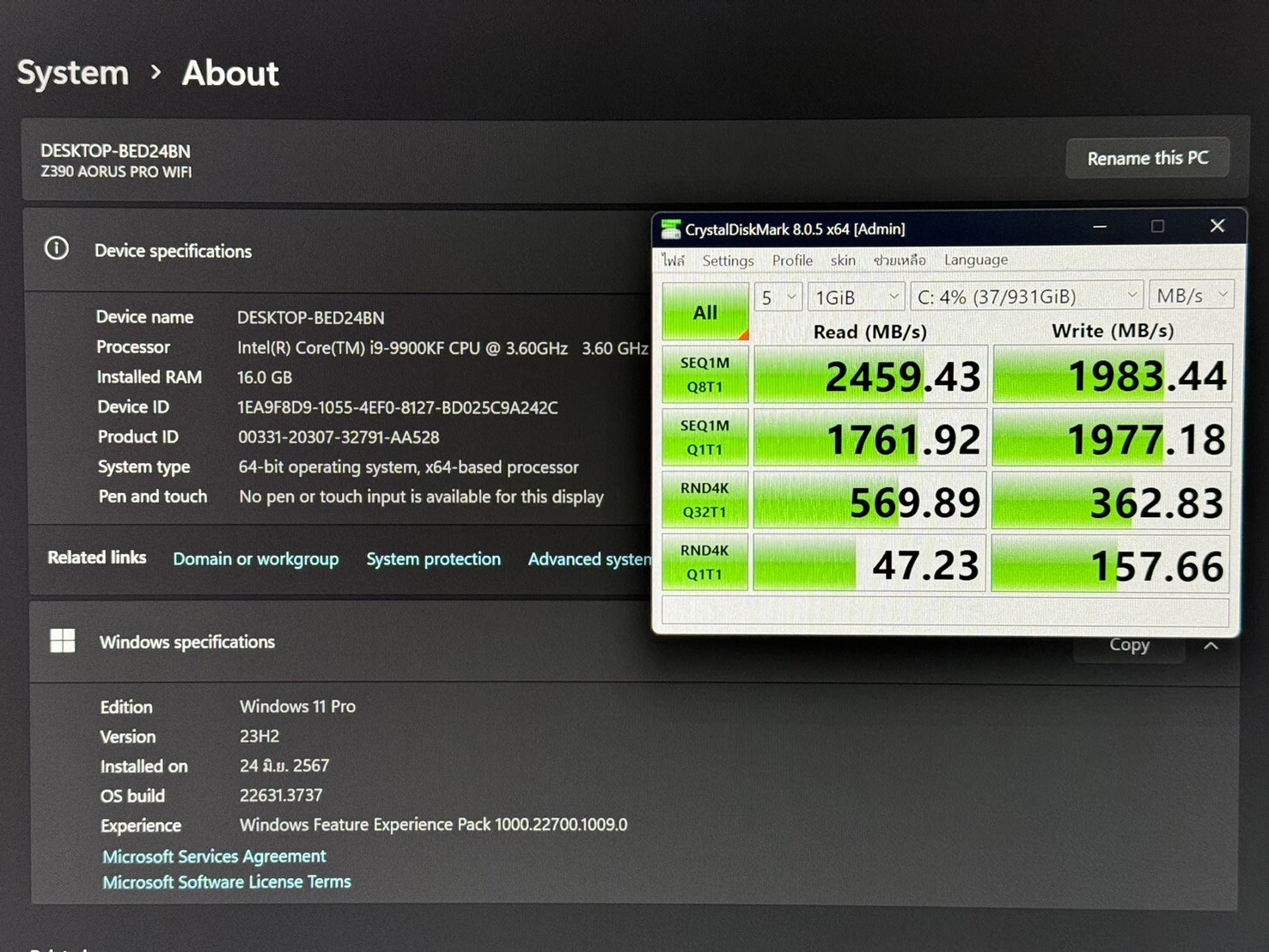Maximize the CrystalDiskMark window

tap(1157, 226)
